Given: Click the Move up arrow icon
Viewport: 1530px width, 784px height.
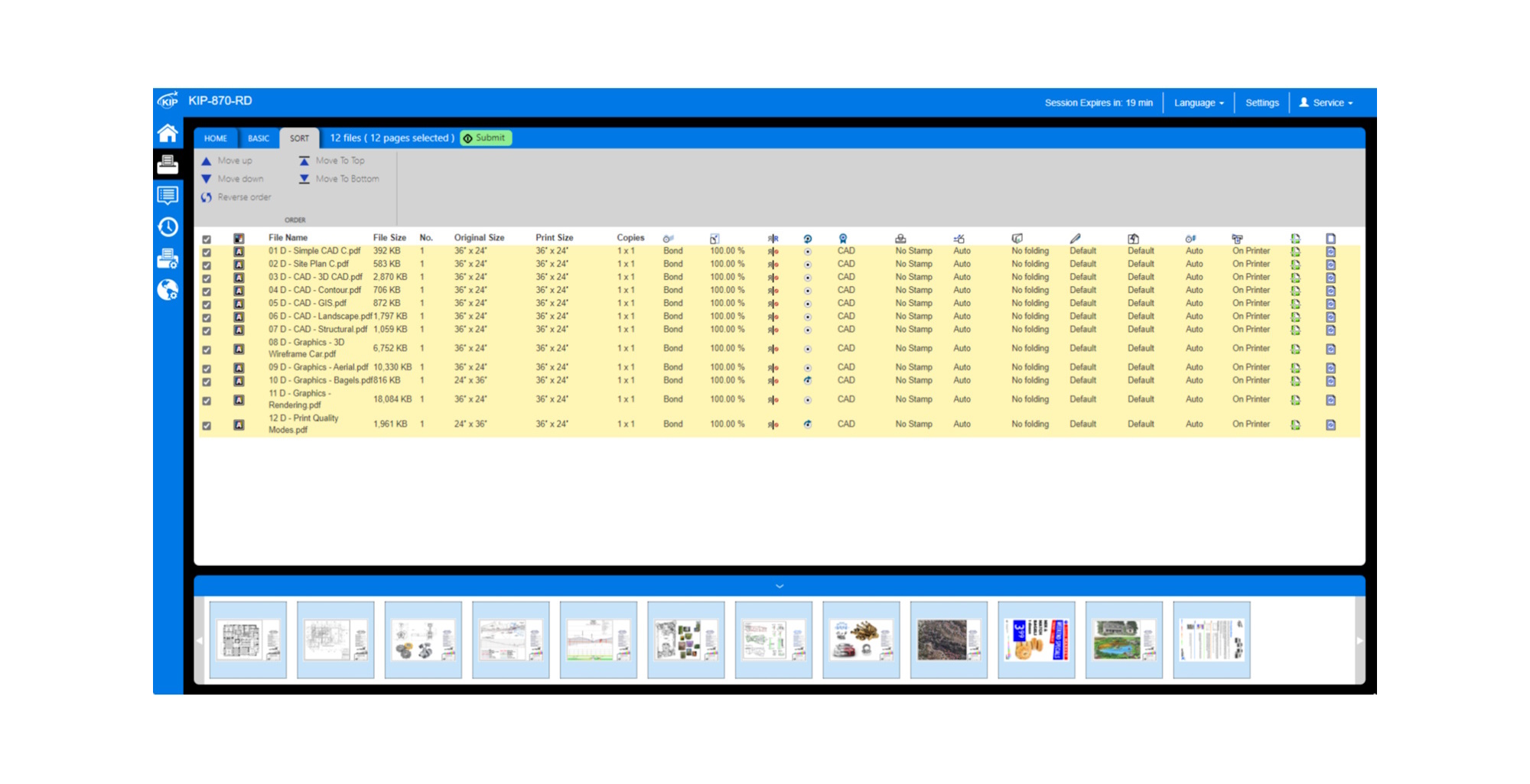Looking at the screenshot, I should click(x=207, y=161).
